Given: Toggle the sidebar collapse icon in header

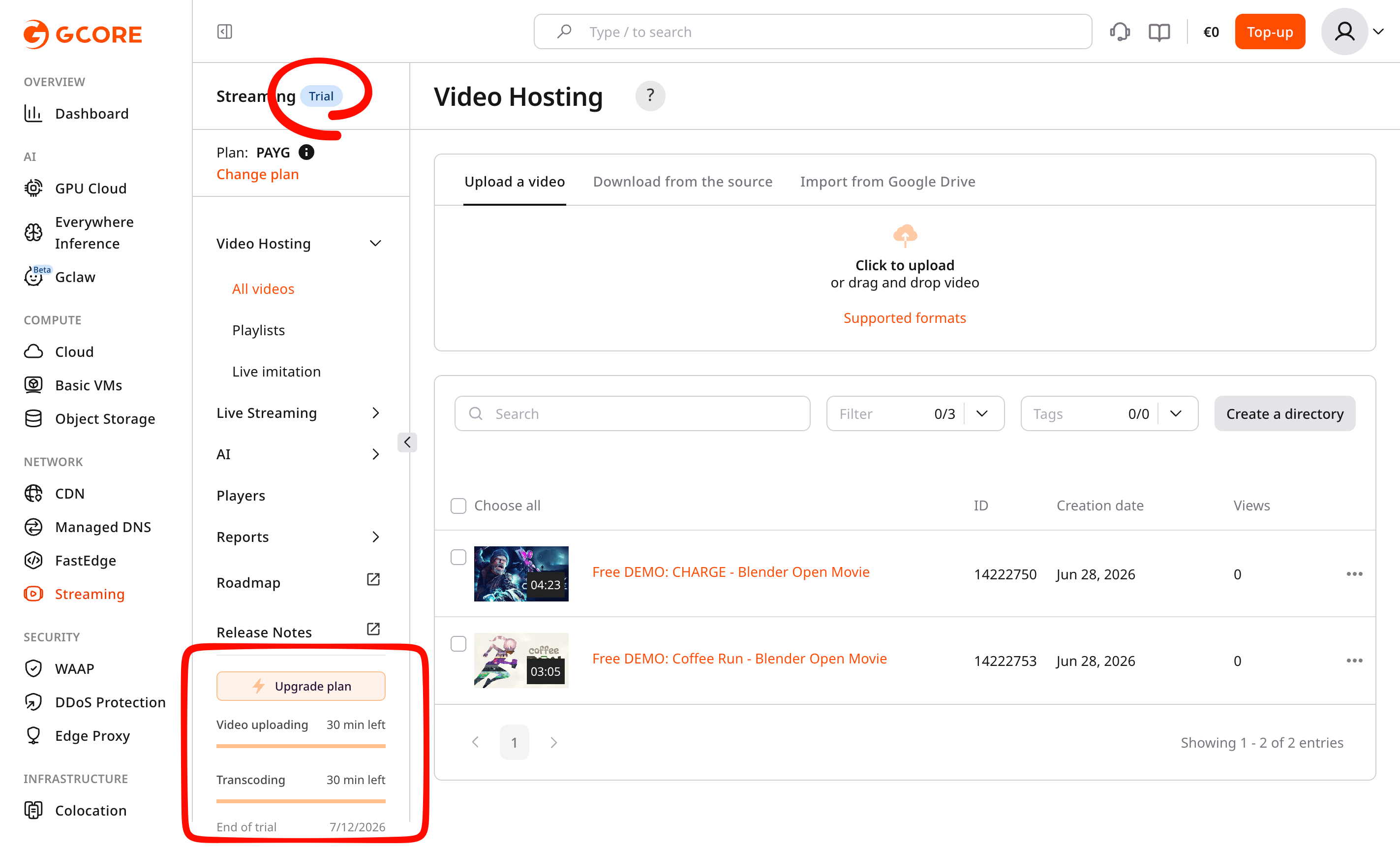Looking at the screenshot, I should [224, 32].
